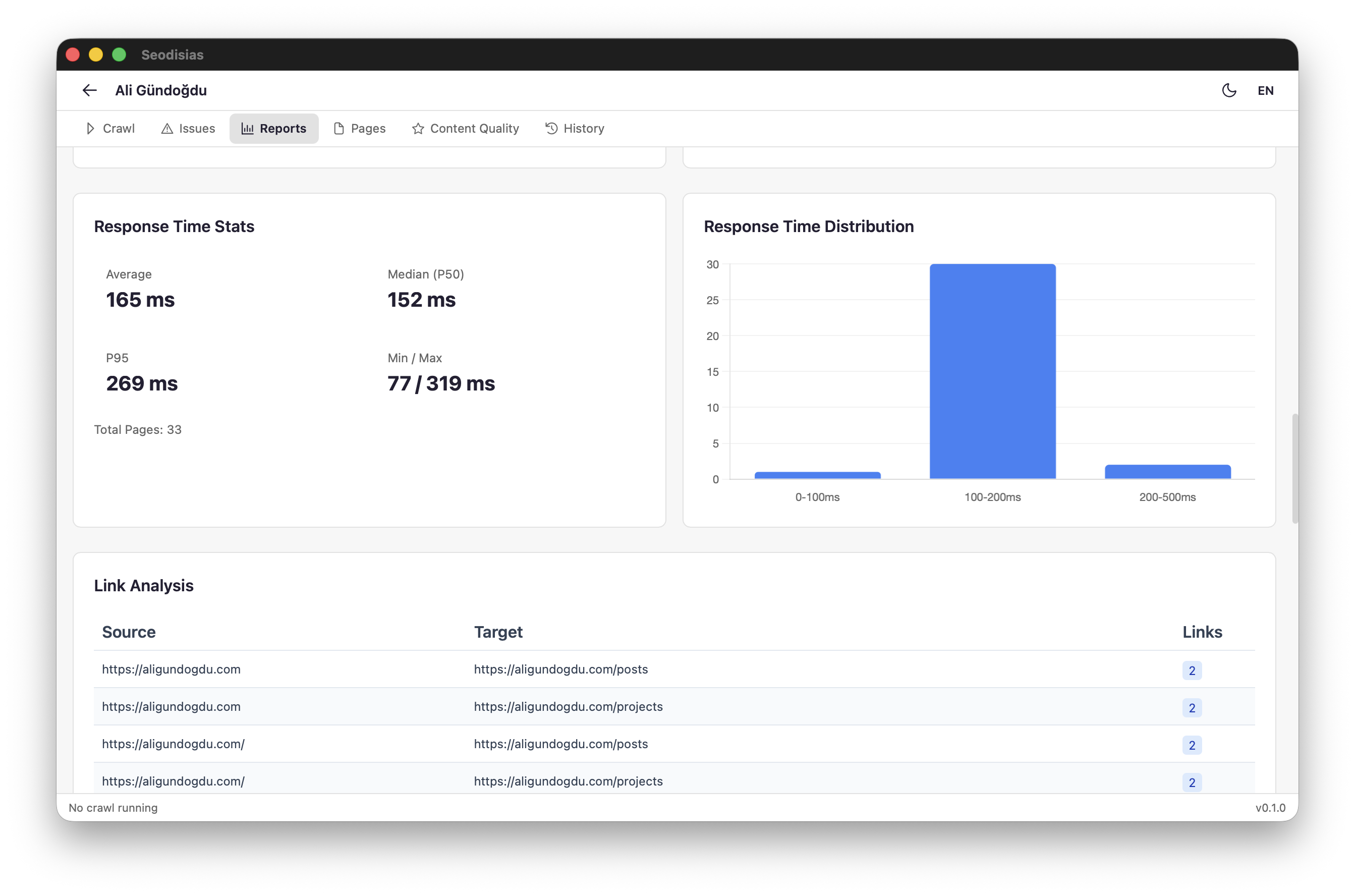This screenshot has height=896, width=1355.
Task: Select the Crawl play icon
Action: (x=90, y=129)
